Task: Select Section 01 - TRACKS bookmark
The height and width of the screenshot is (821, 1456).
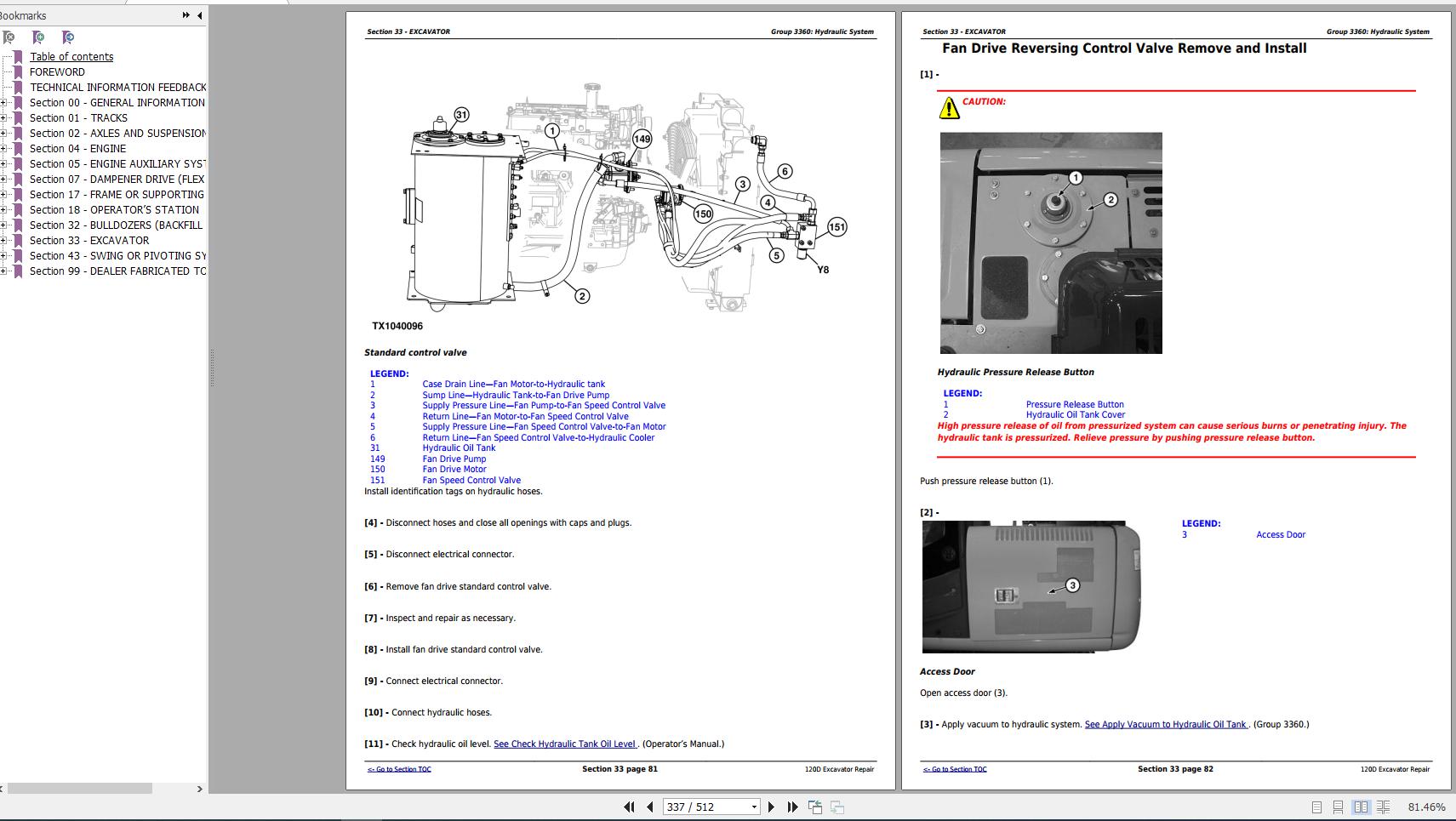Action: tap(78, 118)
